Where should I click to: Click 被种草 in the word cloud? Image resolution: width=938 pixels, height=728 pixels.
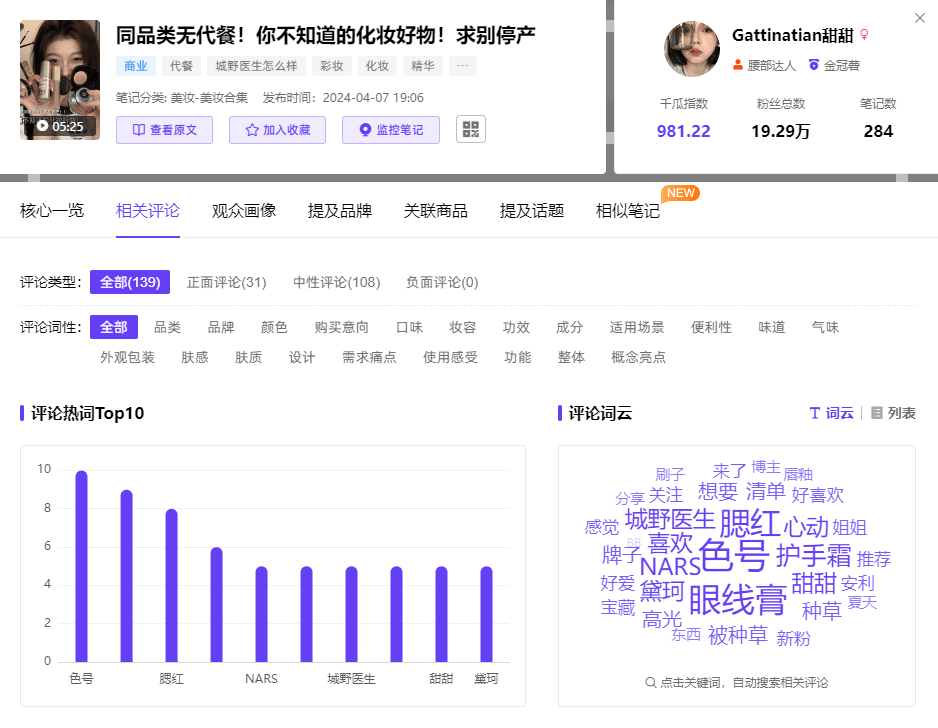(738, 635)
